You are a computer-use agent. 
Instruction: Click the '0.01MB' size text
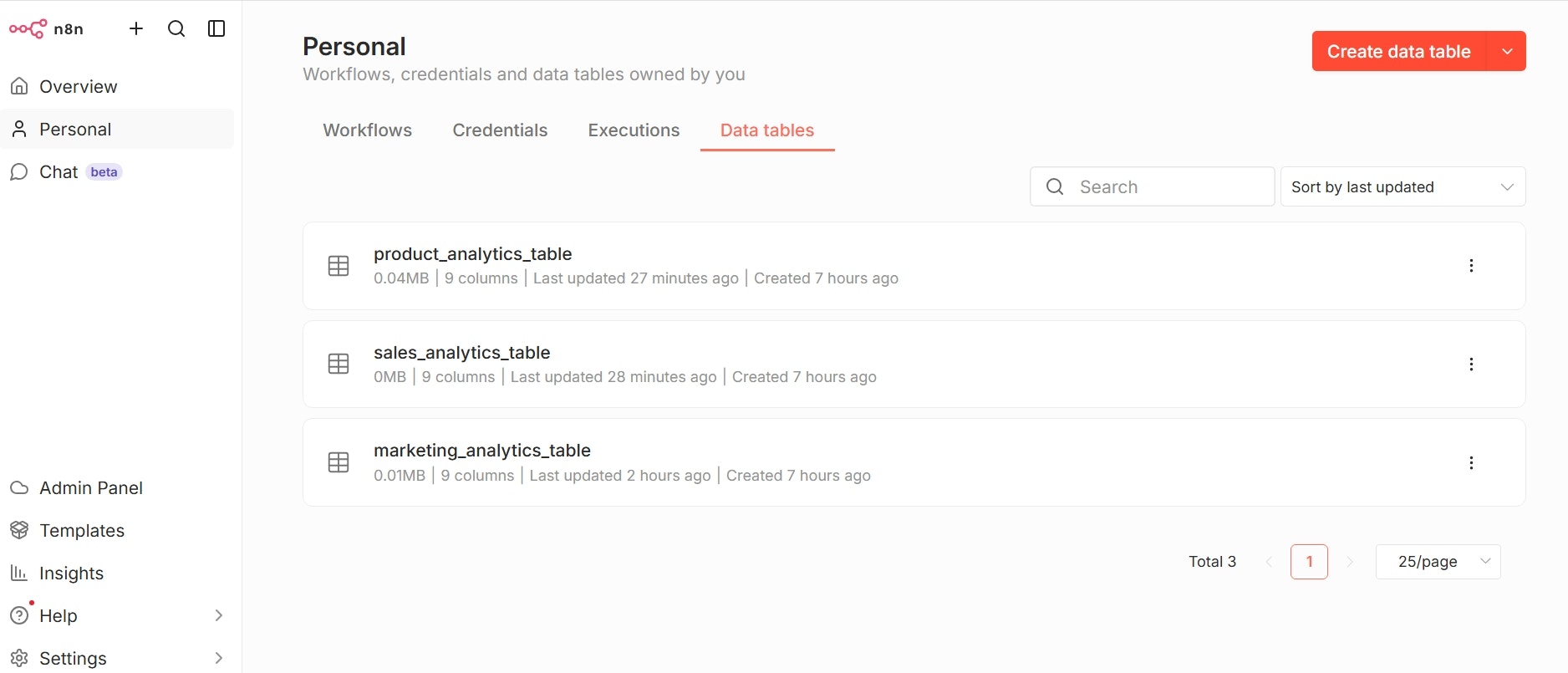[x=400, y=476]
